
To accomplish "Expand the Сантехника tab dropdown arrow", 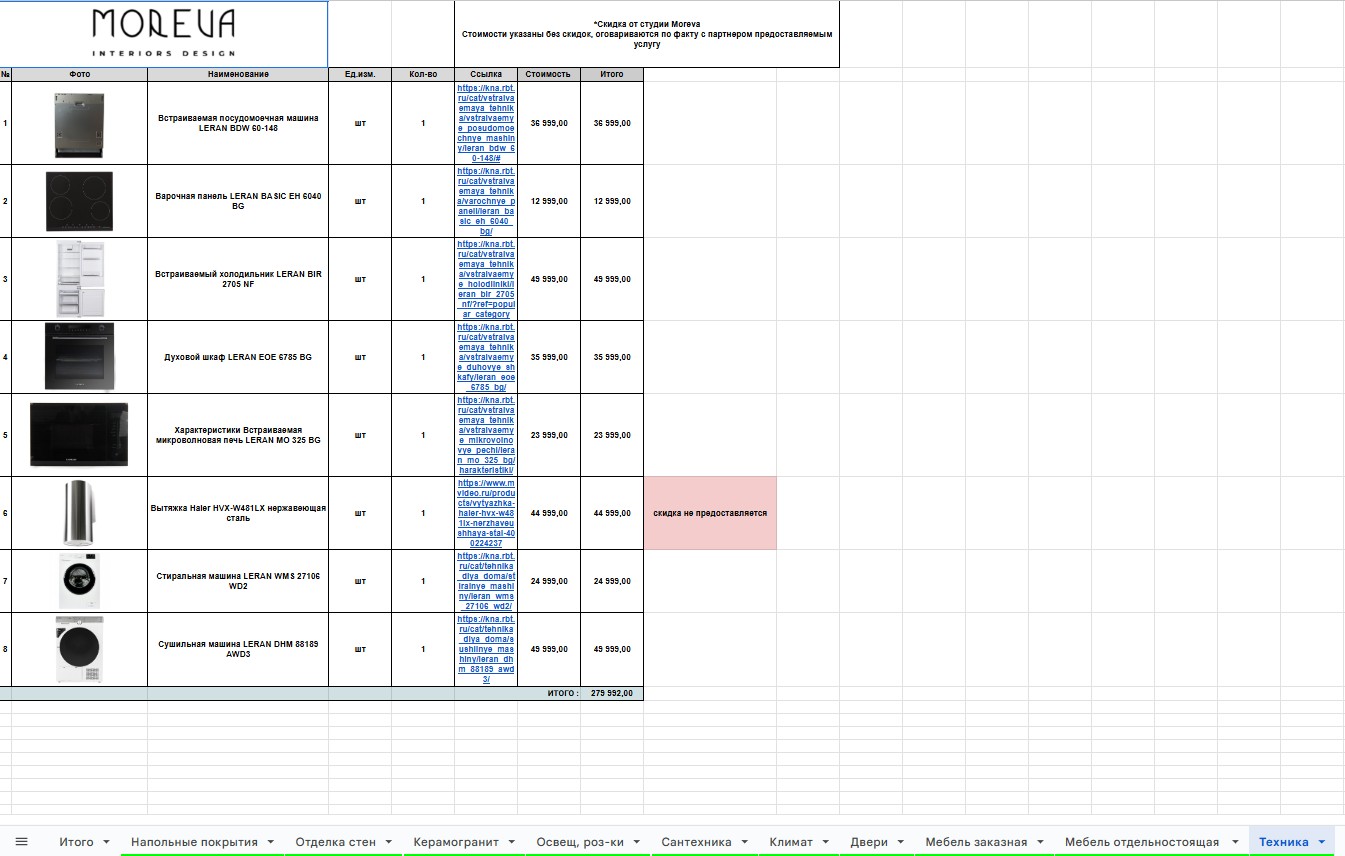I will (744, 842).
